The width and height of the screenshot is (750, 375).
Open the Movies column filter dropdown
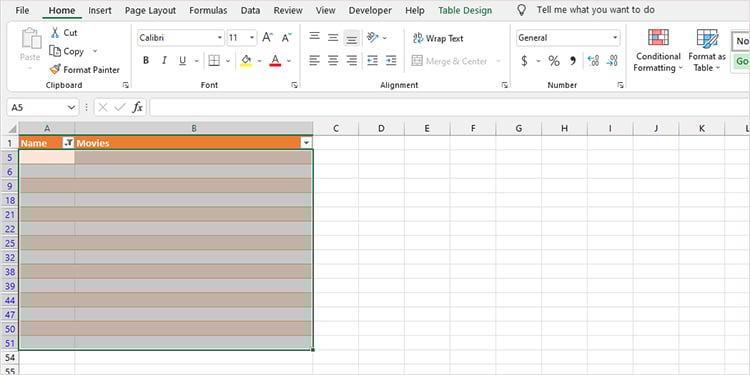coord(306,143)
